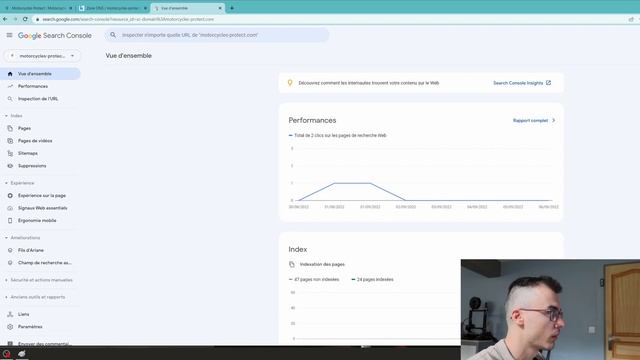Click the 'Total de 2 clics' legend
Screen dimensions: 640x360
point(338,135)
